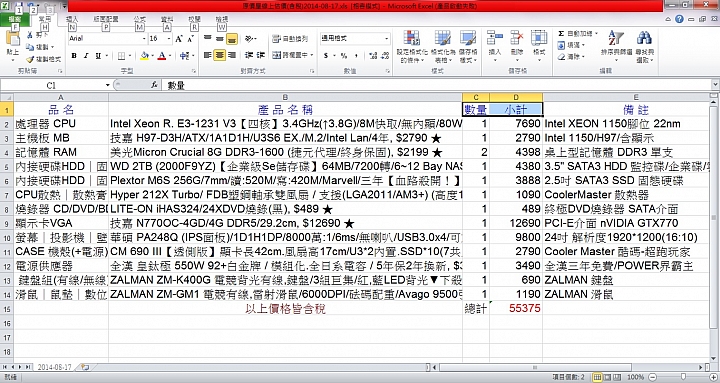Image resolution: width=720 pixels, height=383 pixels.
Task: Zoom out with the minus button
Action: 653,377
